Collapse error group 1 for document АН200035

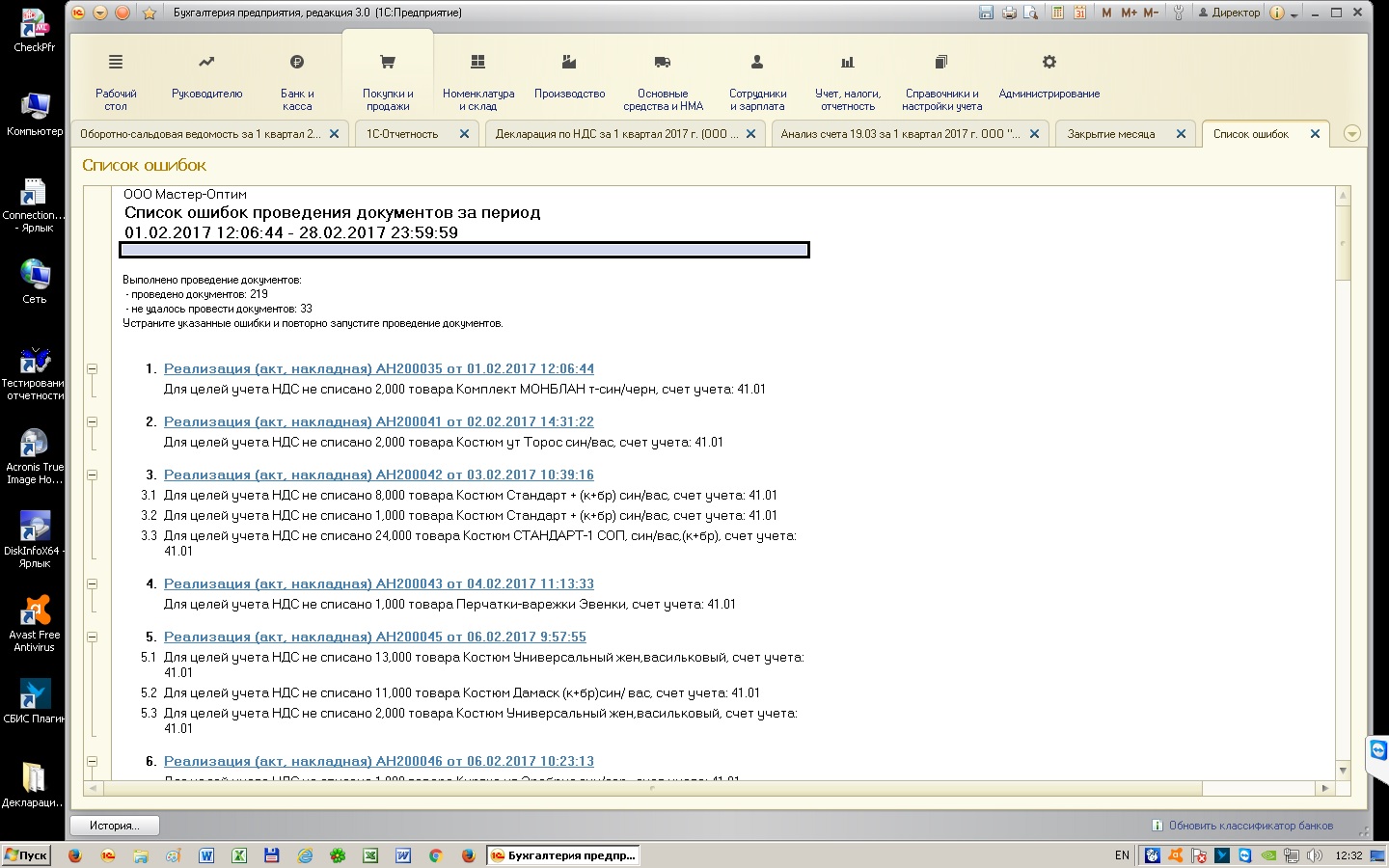93,368
